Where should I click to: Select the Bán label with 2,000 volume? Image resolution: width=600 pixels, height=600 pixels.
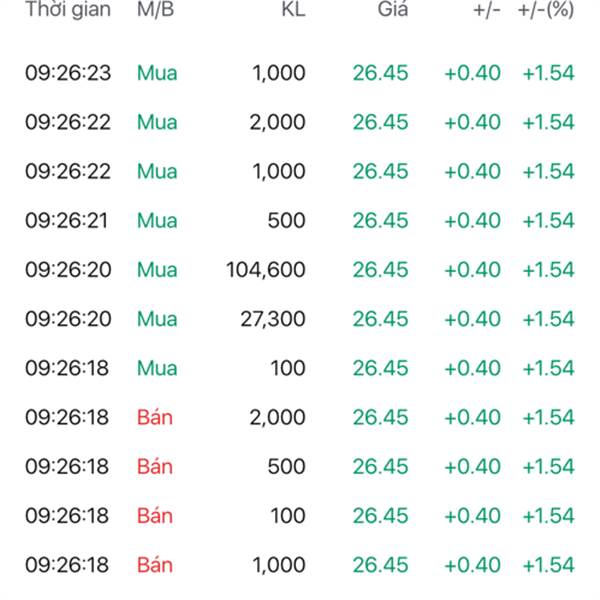tap(155, 417)
